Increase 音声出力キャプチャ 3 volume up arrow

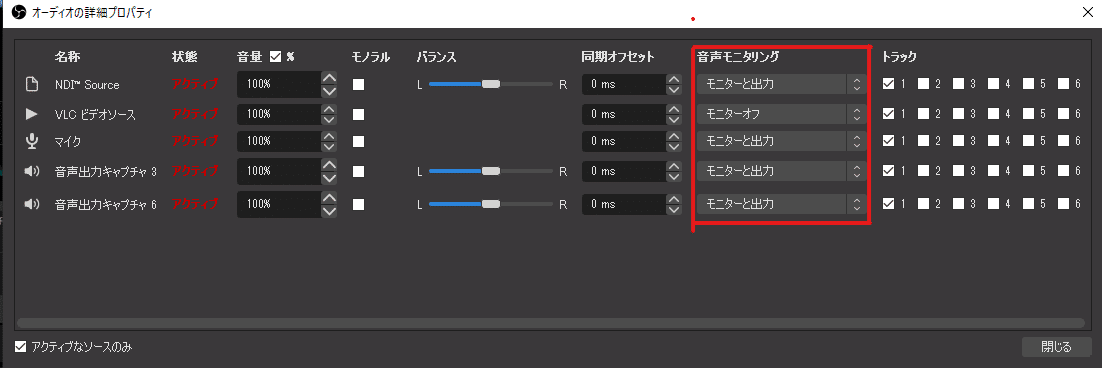[329, 164]
